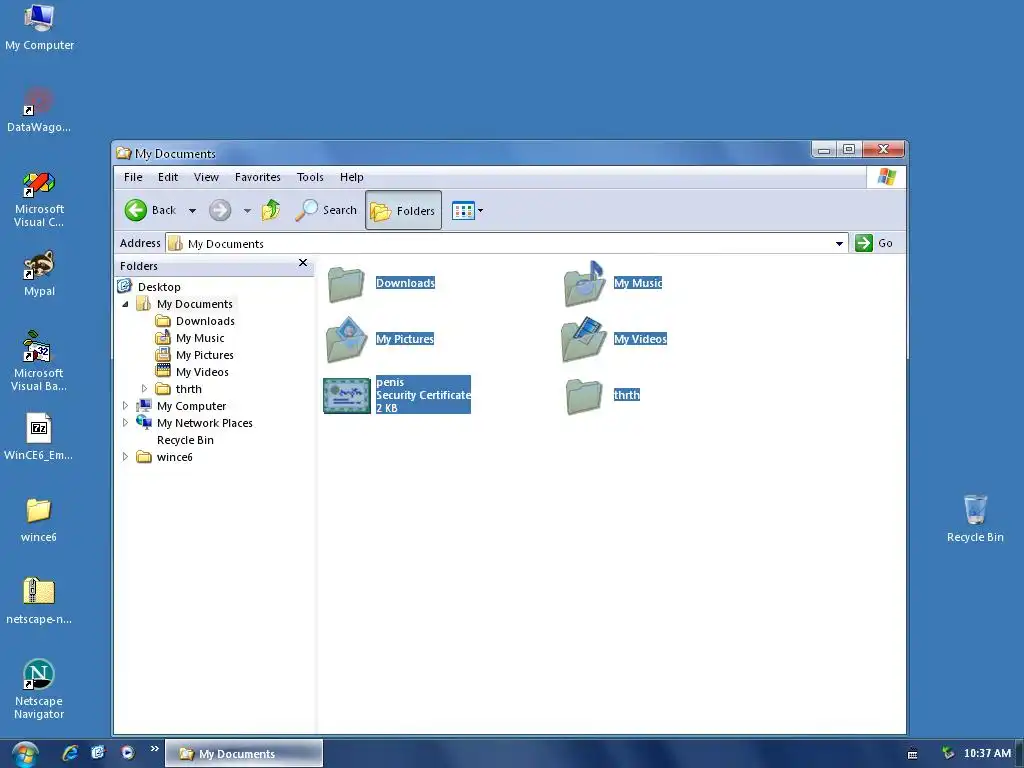Select the My Music folder icon in file pane
This screenshot has height=768, width=1024.
coord(584,284)
